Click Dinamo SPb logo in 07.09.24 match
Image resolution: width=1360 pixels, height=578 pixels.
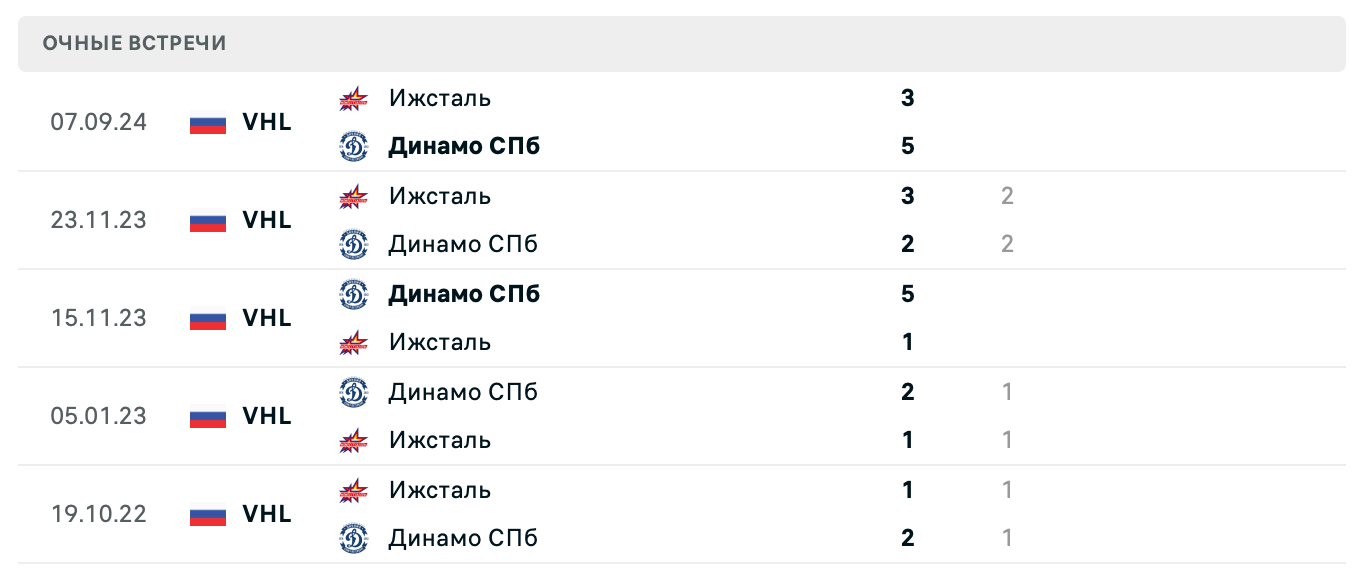pyautogui.click(x=354, y=147)
